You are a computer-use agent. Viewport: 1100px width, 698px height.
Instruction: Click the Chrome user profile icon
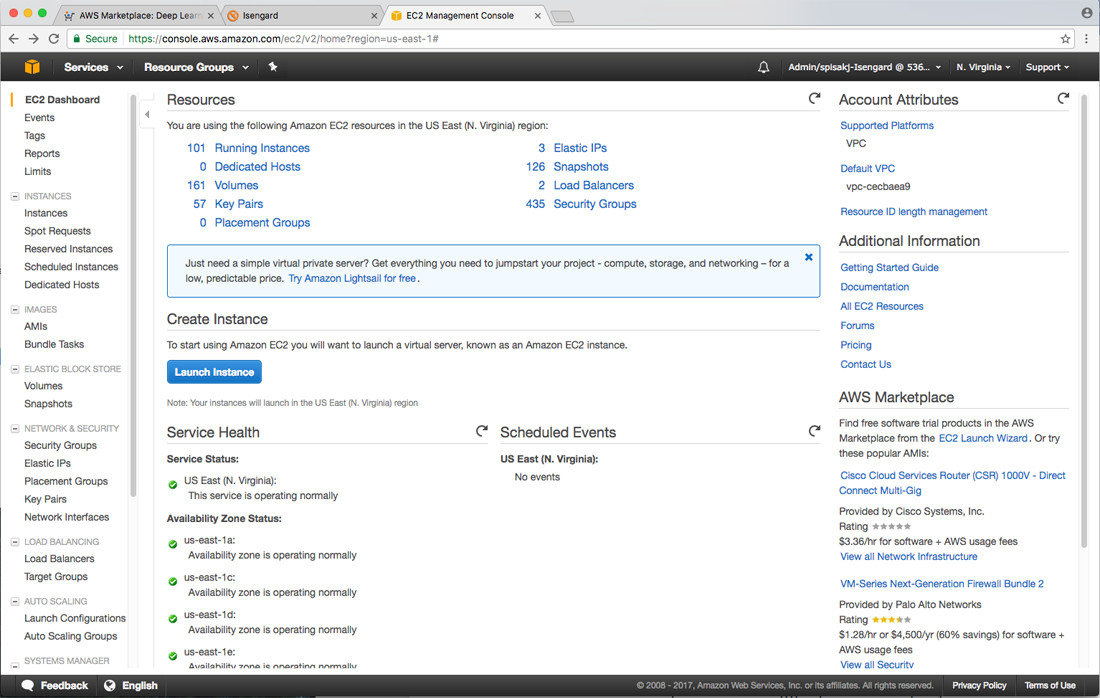(1087, 13)
